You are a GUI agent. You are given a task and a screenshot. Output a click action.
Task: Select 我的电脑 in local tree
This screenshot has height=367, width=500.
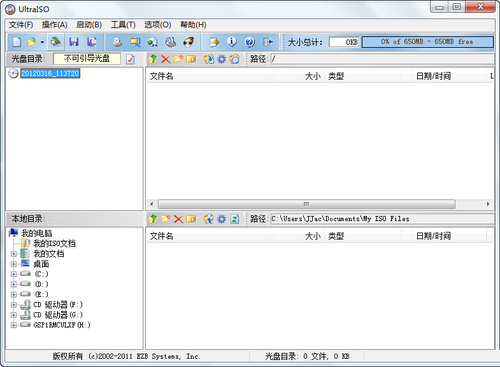point(37,233)
